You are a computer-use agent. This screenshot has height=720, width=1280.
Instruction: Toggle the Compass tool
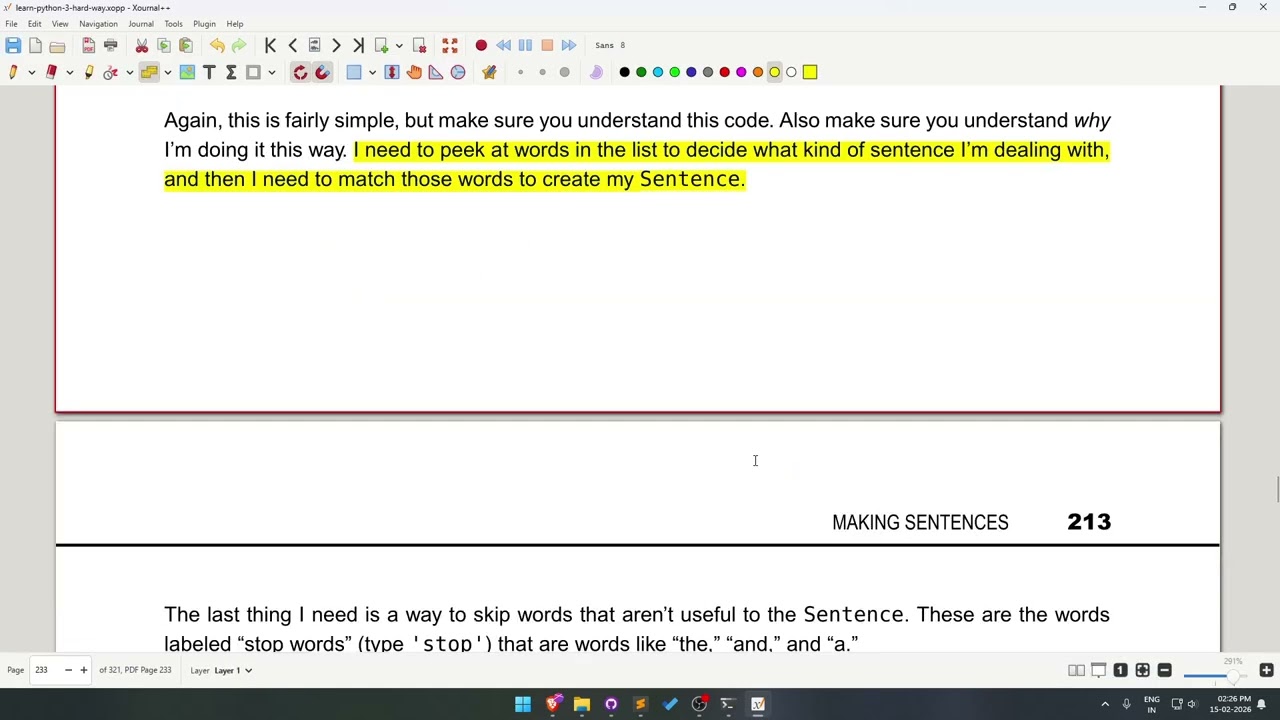[458, 72]
